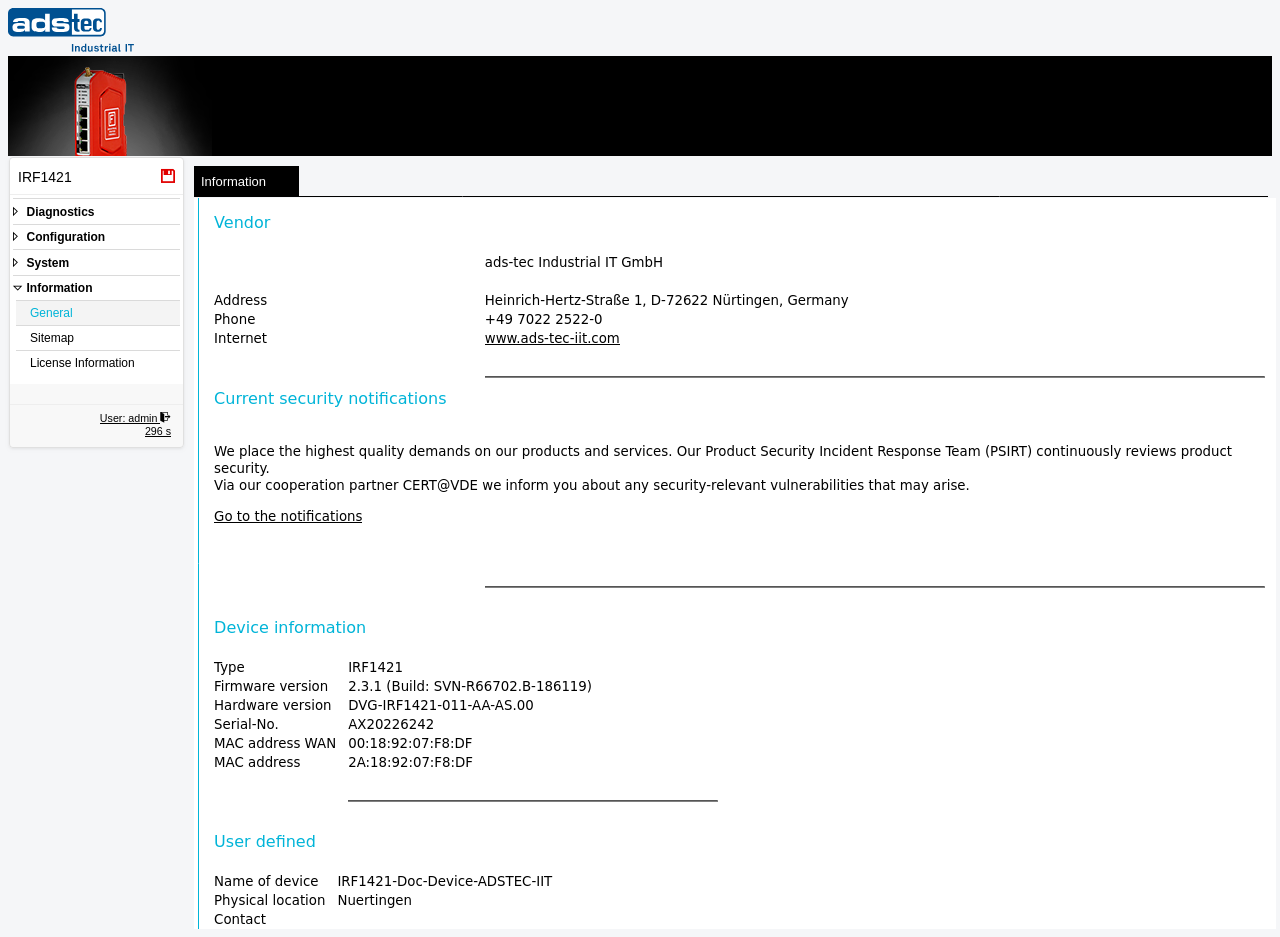
Task: Click the red router device banner image
Action: click(110, 106)
